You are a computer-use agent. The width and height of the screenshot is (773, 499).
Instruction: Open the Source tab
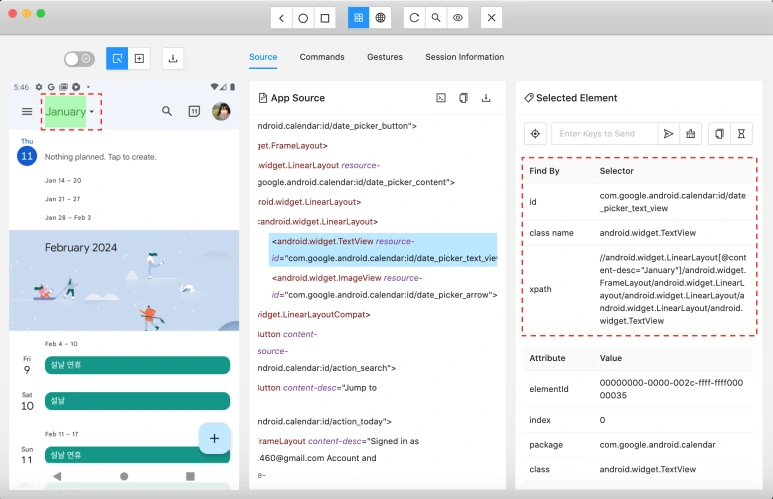tap(263, 57)
